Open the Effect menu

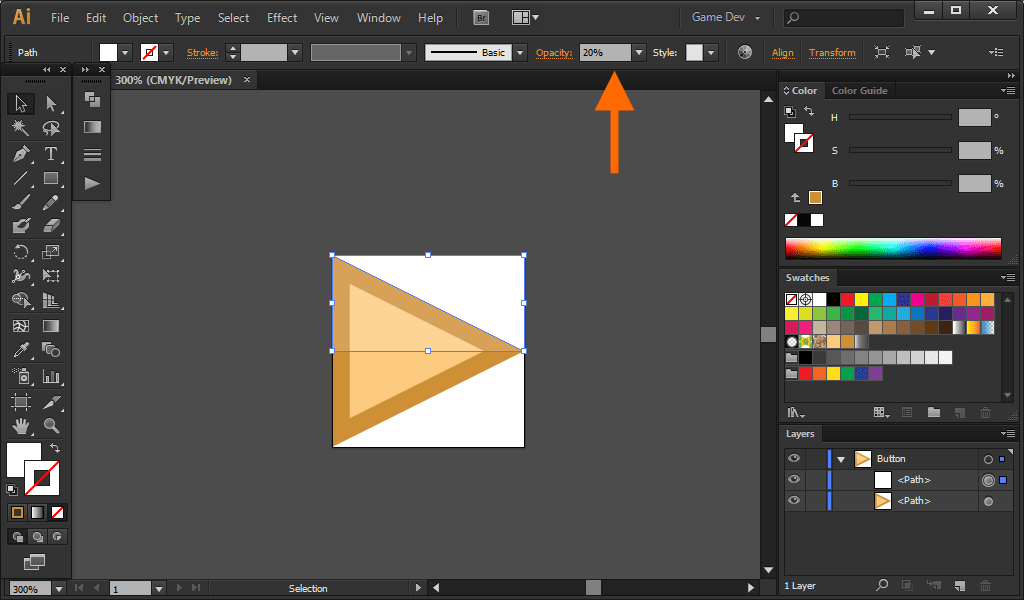pyautogui.click(x=282, y=17)
